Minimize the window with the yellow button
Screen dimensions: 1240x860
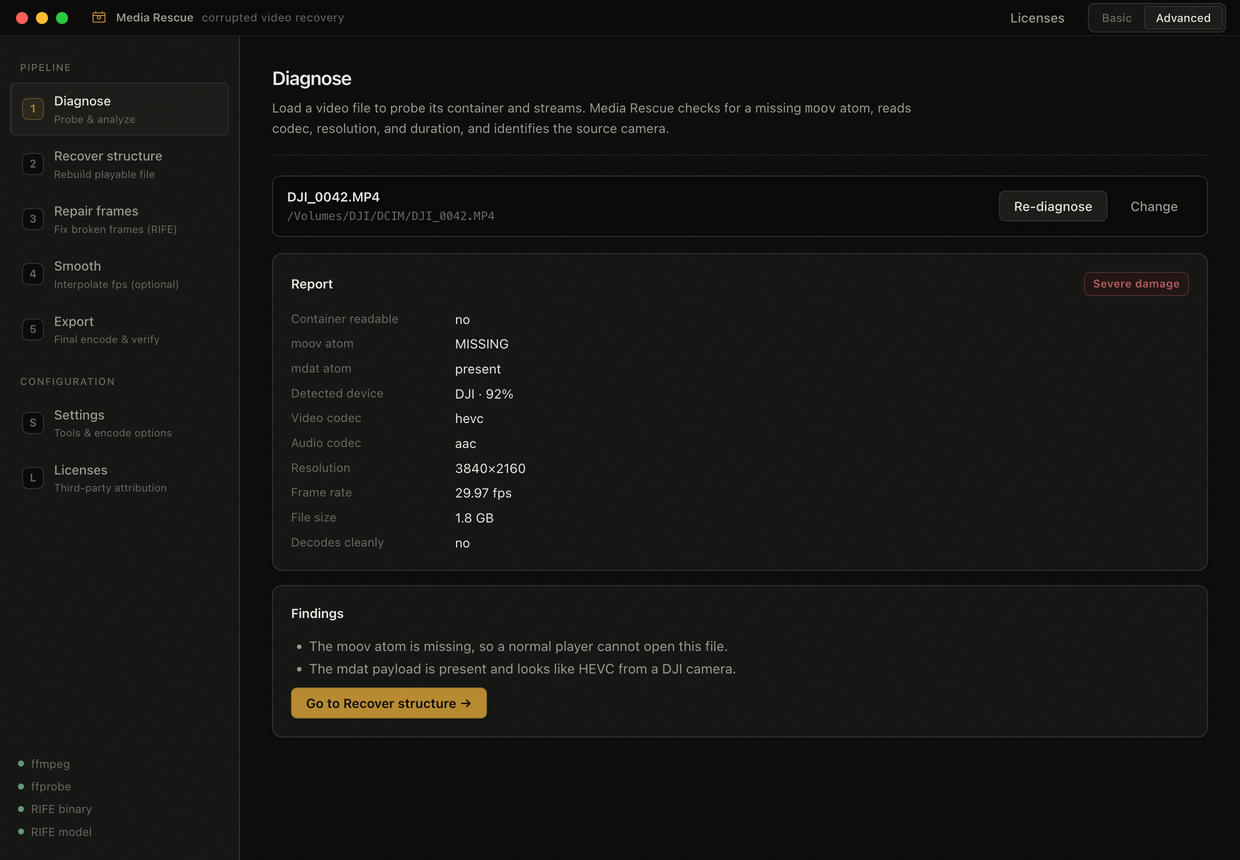[x=42, y=18]
